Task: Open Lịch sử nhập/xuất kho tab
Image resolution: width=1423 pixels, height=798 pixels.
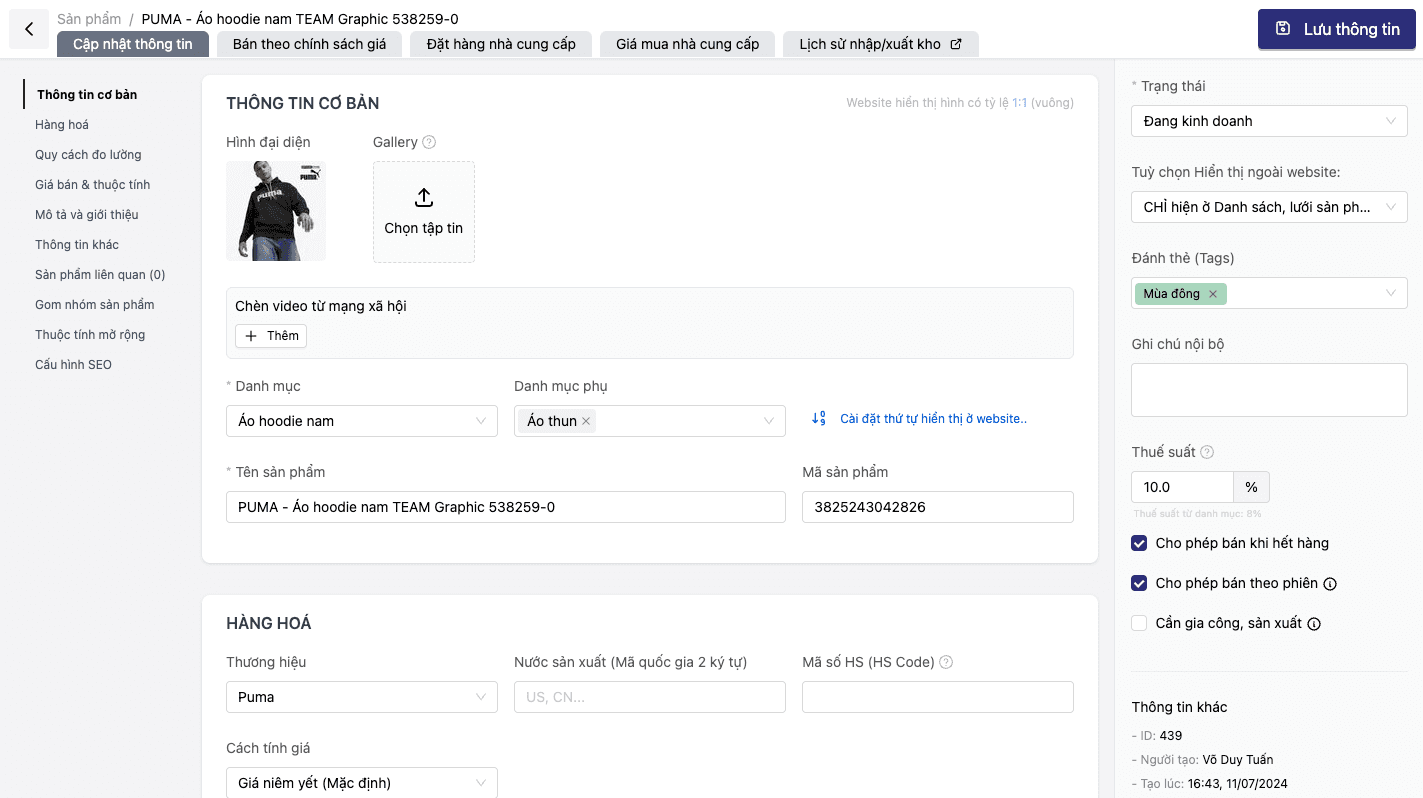Action: pos(881,44)
